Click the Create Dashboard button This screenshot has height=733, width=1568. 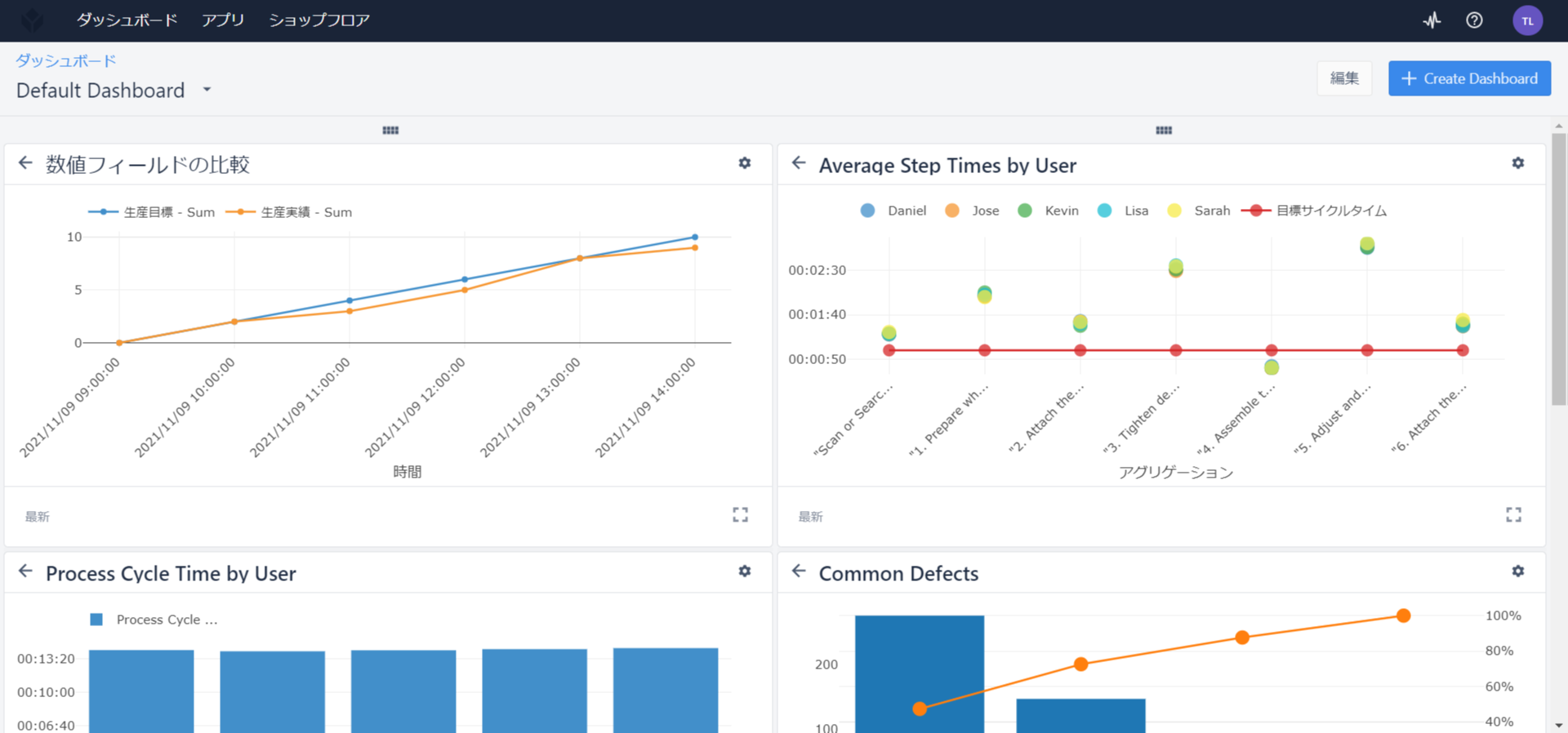pos(1469,78)
